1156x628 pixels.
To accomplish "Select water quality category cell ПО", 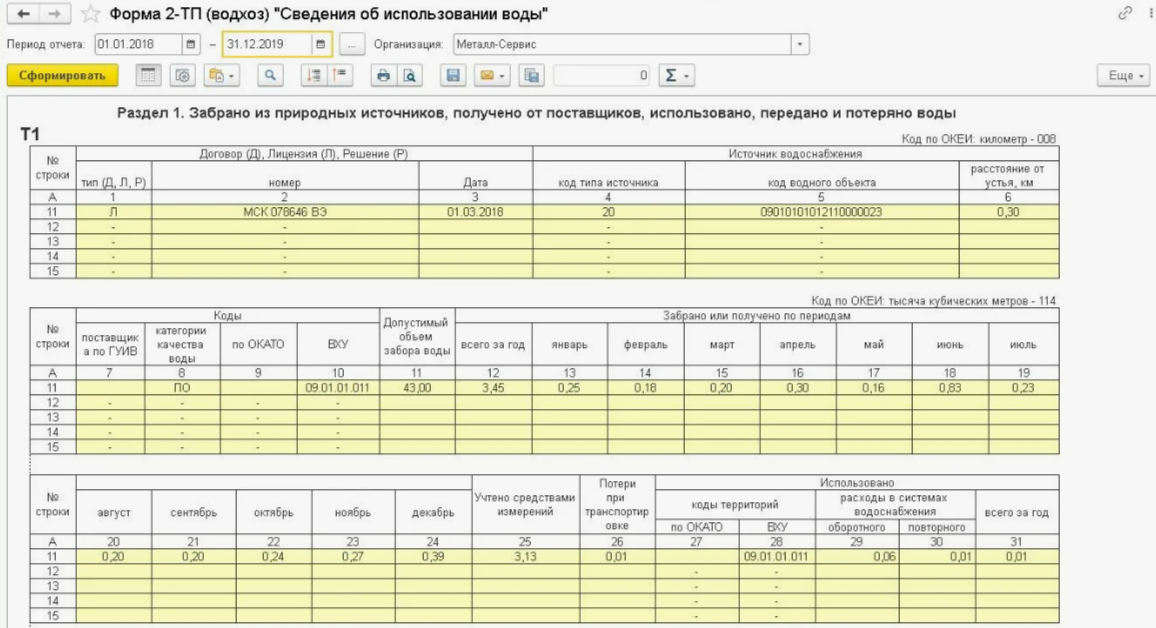I will [182, 388].
